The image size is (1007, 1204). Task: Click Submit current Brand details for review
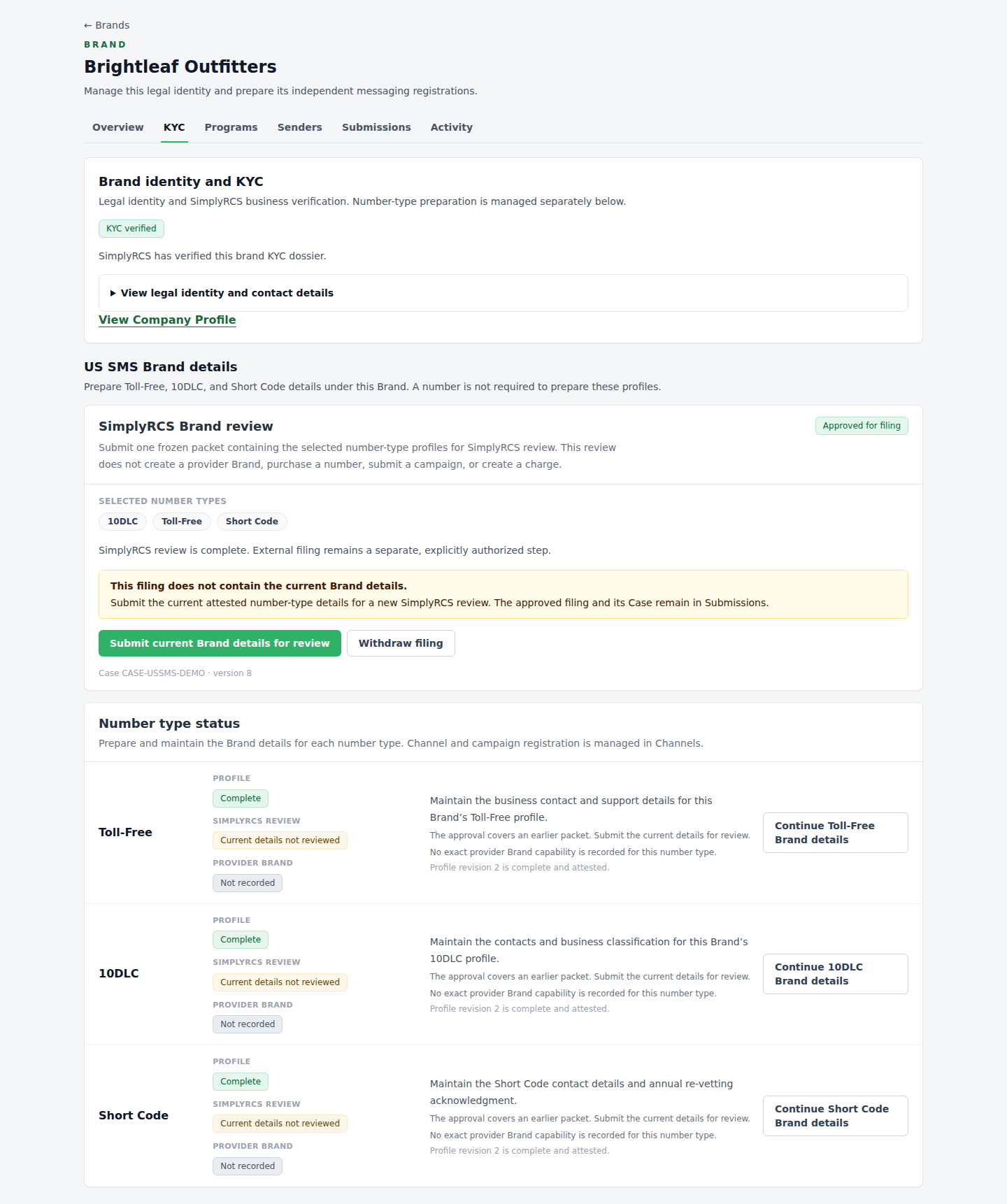(220, 643)
